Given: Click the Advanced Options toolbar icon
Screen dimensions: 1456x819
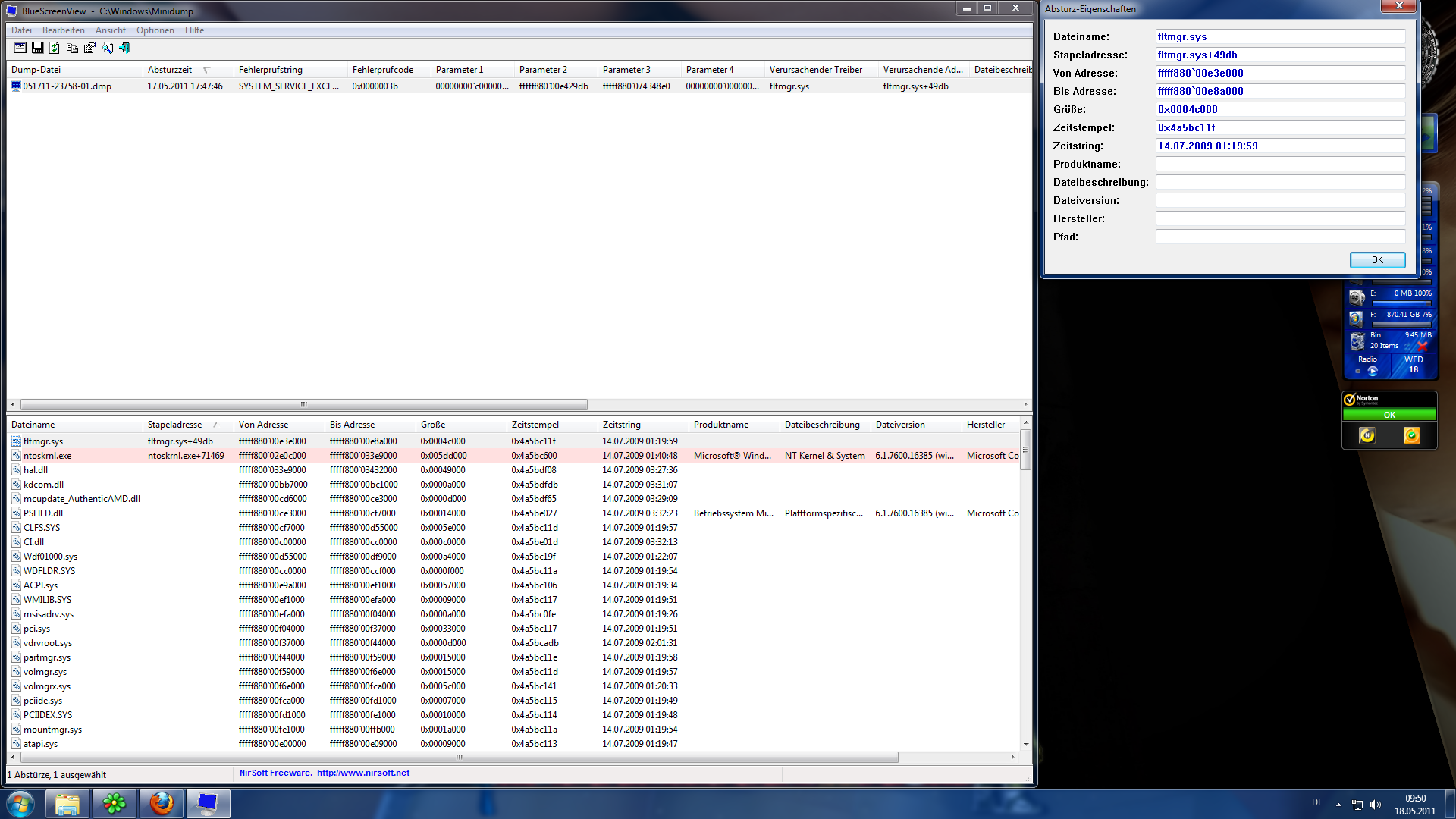Looking at the screenshot, I should click(x=20, y=48).
